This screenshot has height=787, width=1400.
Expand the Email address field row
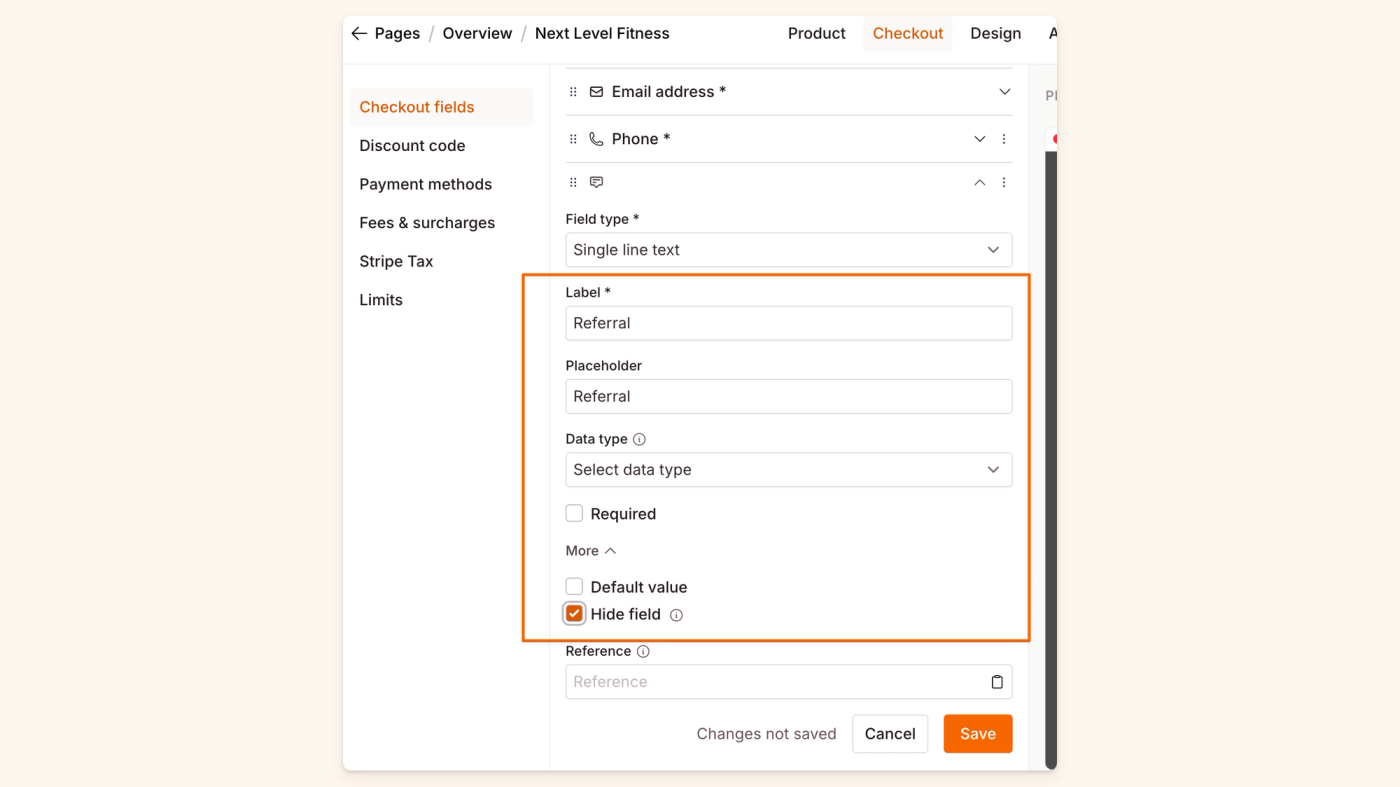(1004, 92)
